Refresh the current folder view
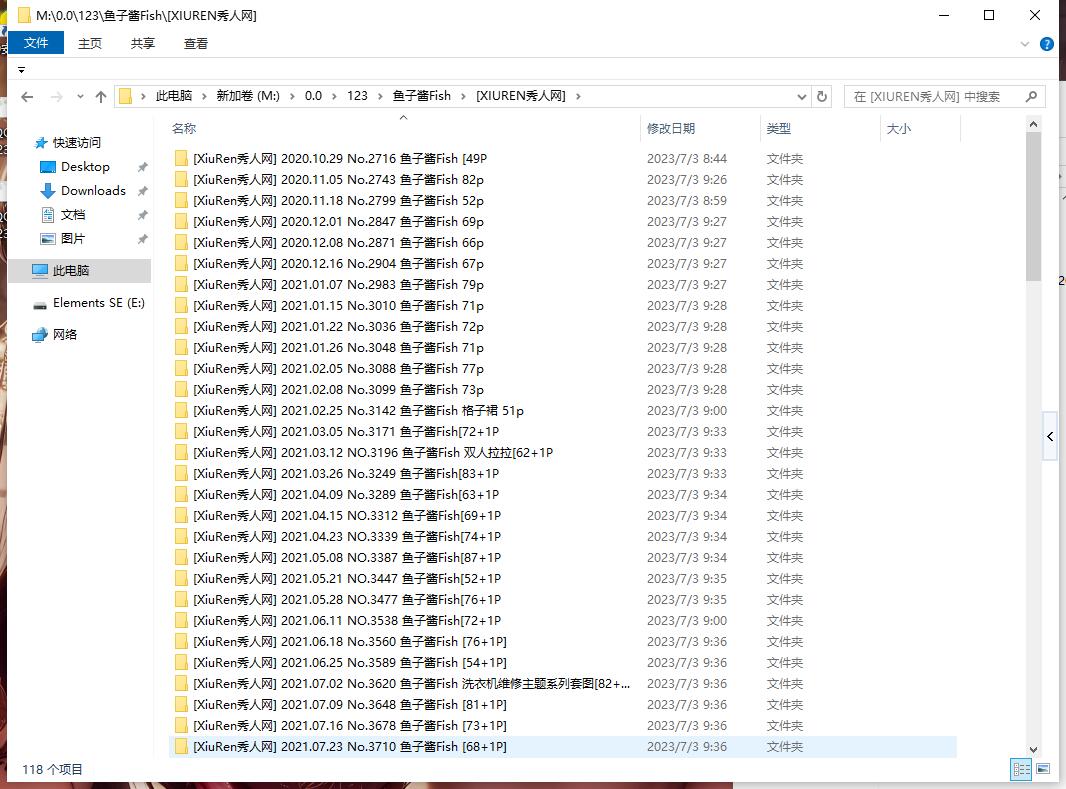 click(822, 97)
